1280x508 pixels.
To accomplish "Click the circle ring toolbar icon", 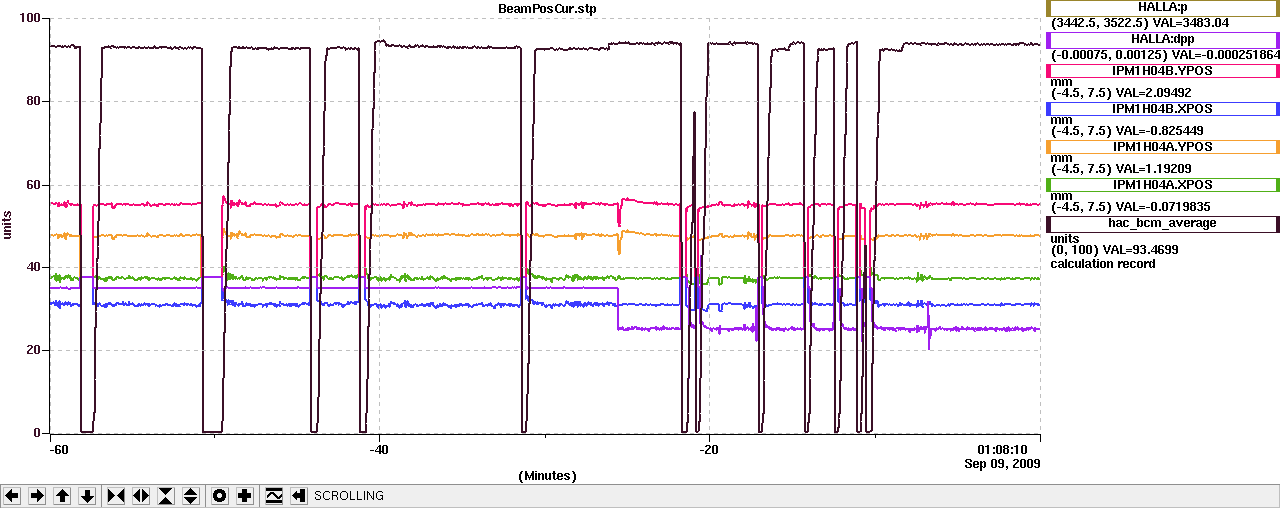I will (220, 496).
